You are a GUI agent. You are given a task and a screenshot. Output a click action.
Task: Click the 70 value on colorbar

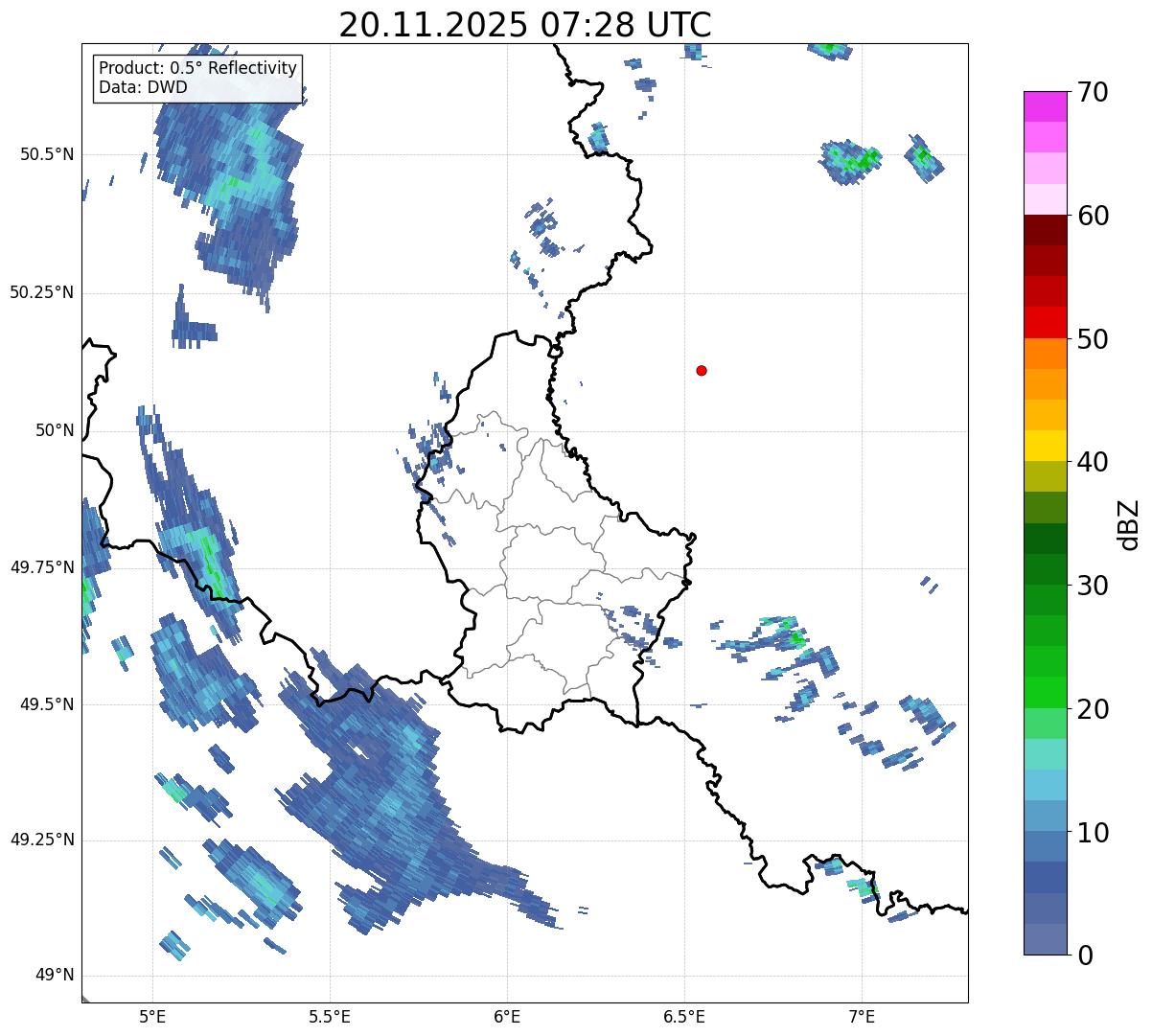point(1092,92)
